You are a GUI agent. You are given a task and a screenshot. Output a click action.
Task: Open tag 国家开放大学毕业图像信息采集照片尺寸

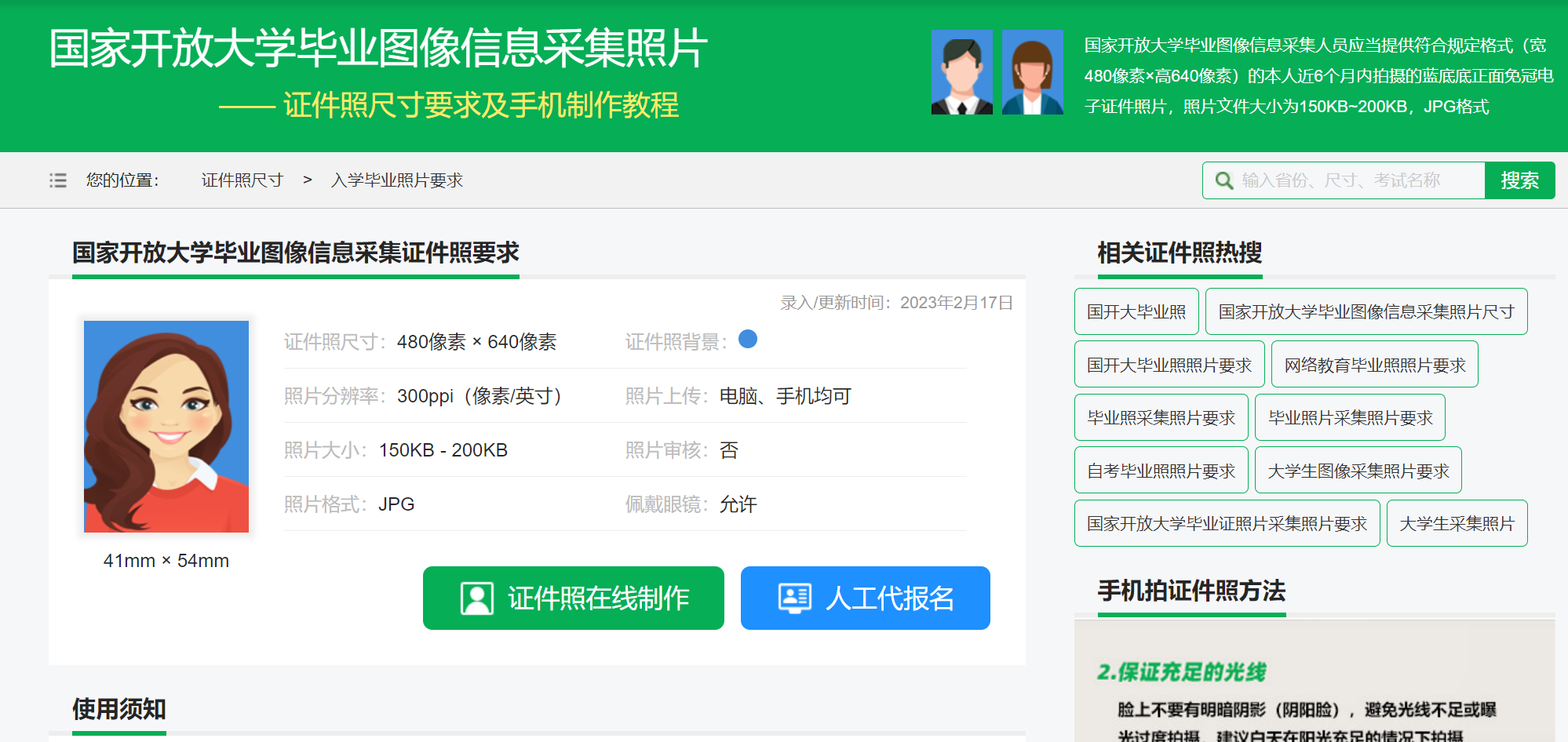click(x=1366, y=311)
